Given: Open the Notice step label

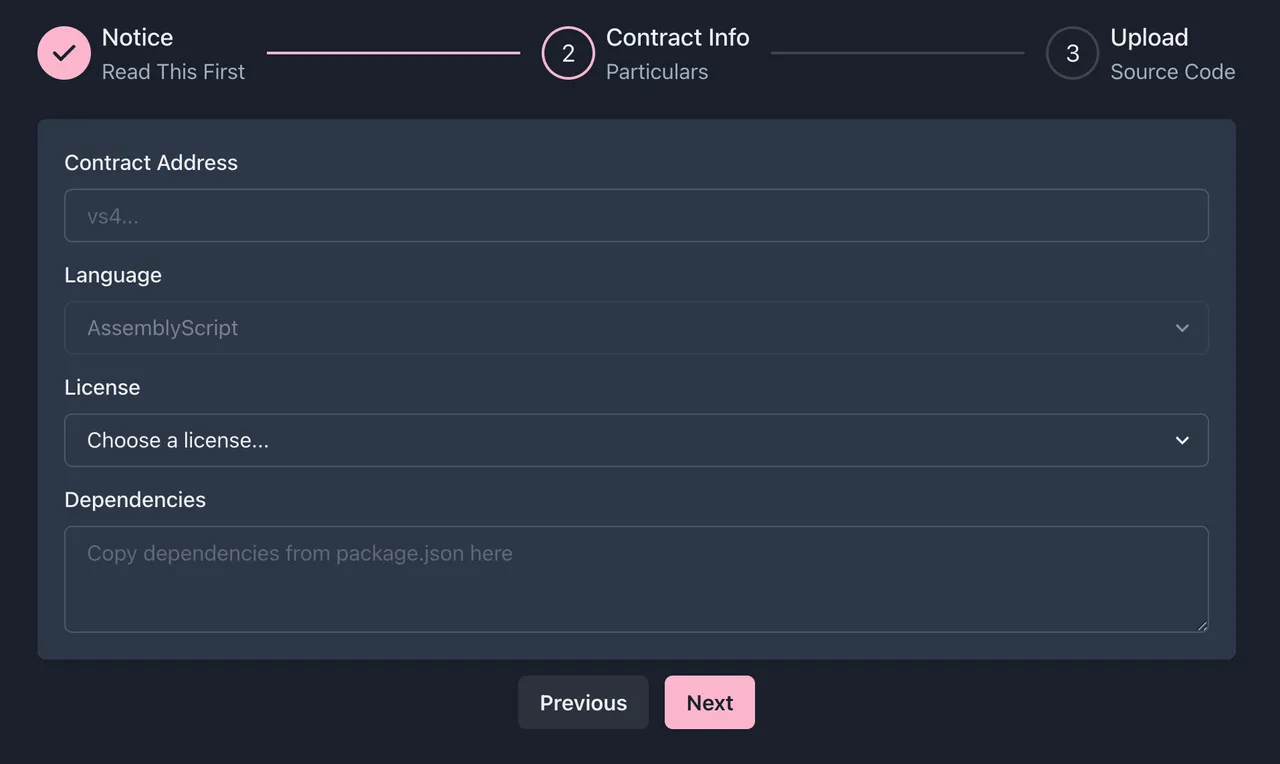Looking at the screenshot, I should [137, 38].
